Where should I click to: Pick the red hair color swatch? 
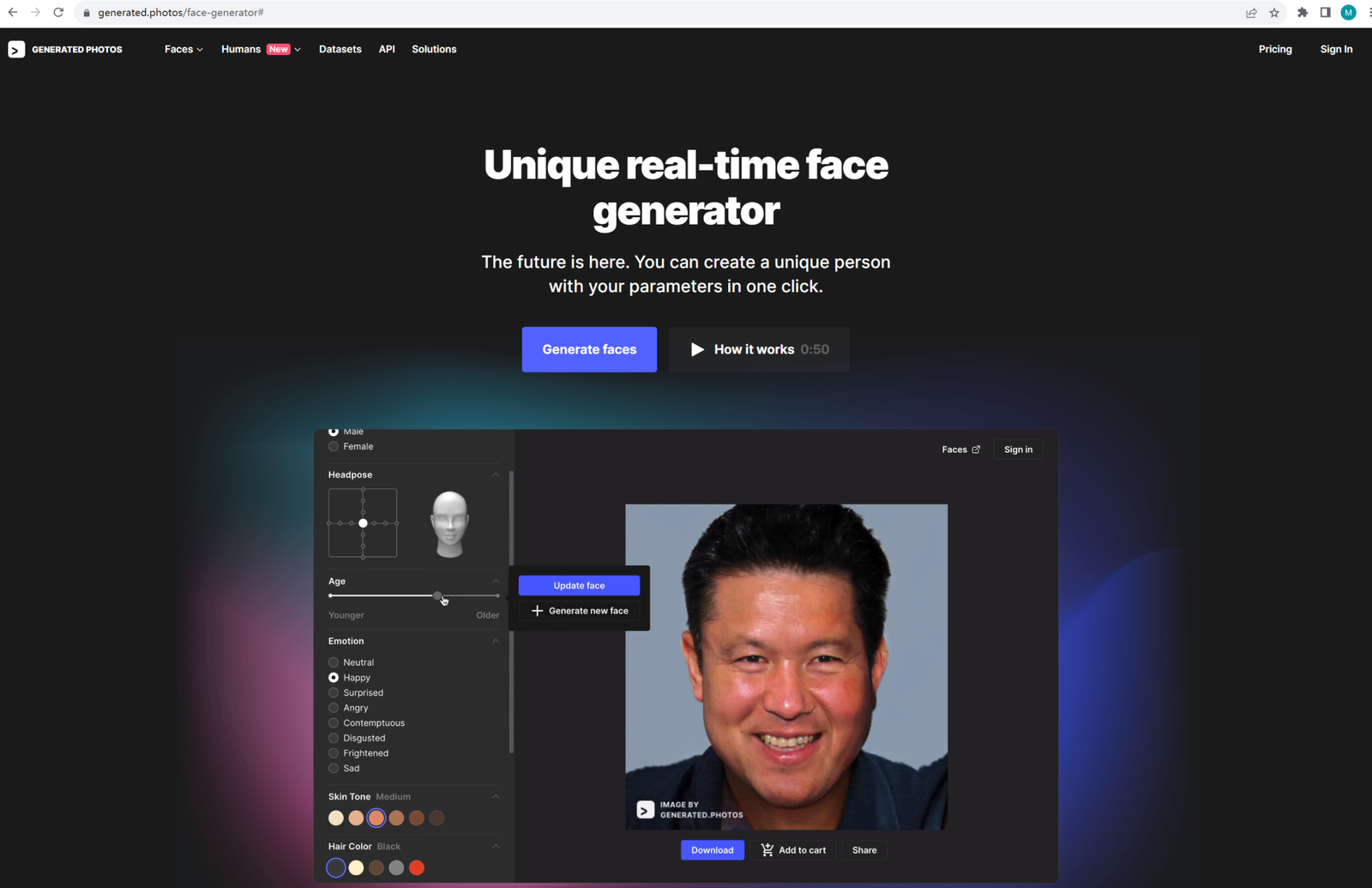[417, 868]
